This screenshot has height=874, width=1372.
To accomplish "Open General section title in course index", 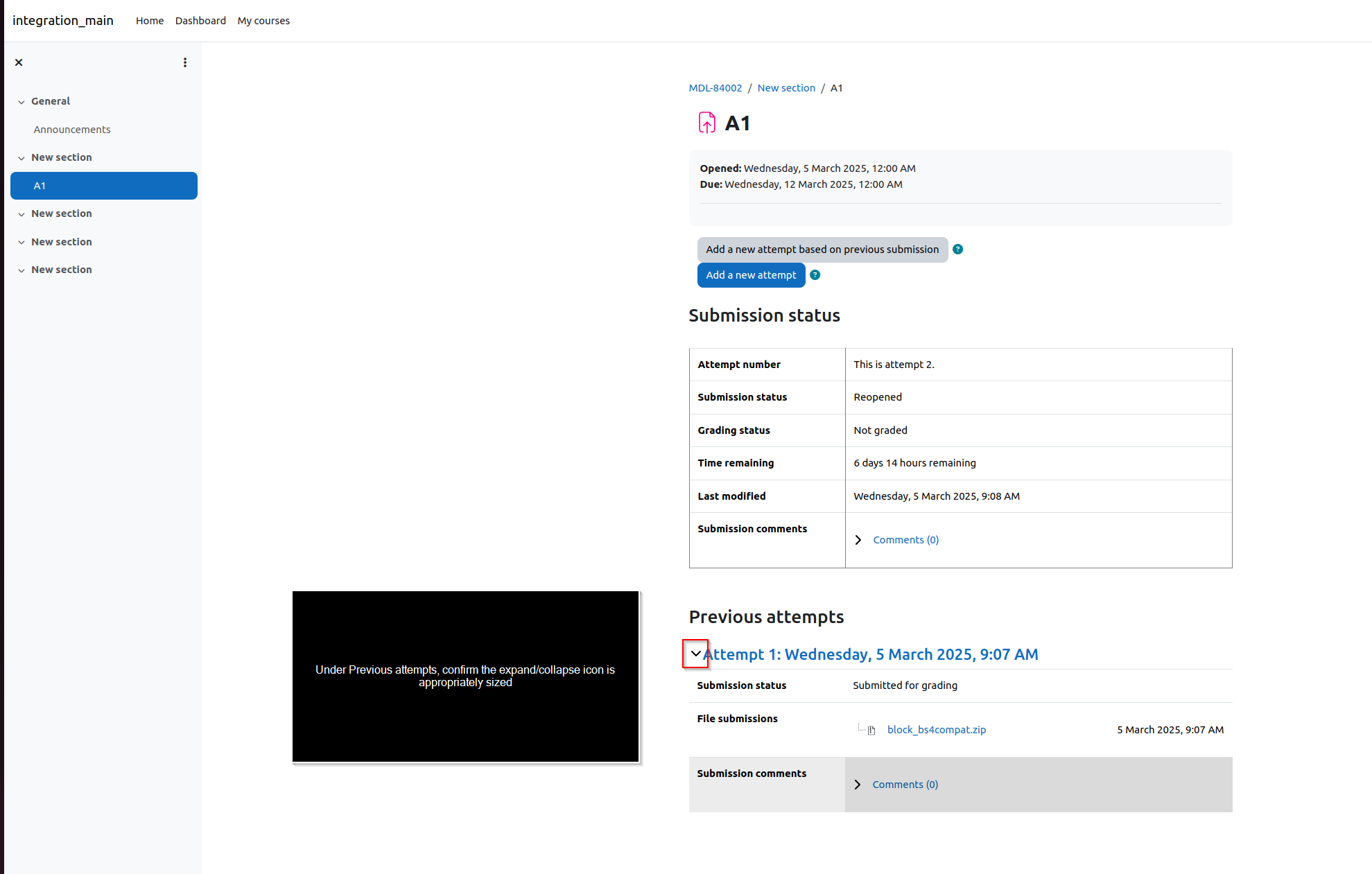I will click(x=51, y=101).
